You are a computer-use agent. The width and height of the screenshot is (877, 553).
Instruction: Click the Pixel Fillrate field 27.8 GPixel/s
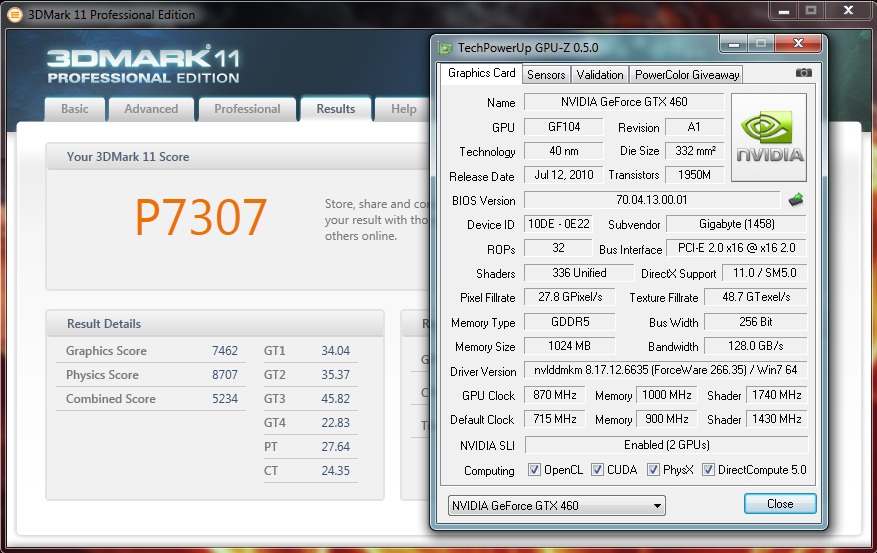pos(569,297)
